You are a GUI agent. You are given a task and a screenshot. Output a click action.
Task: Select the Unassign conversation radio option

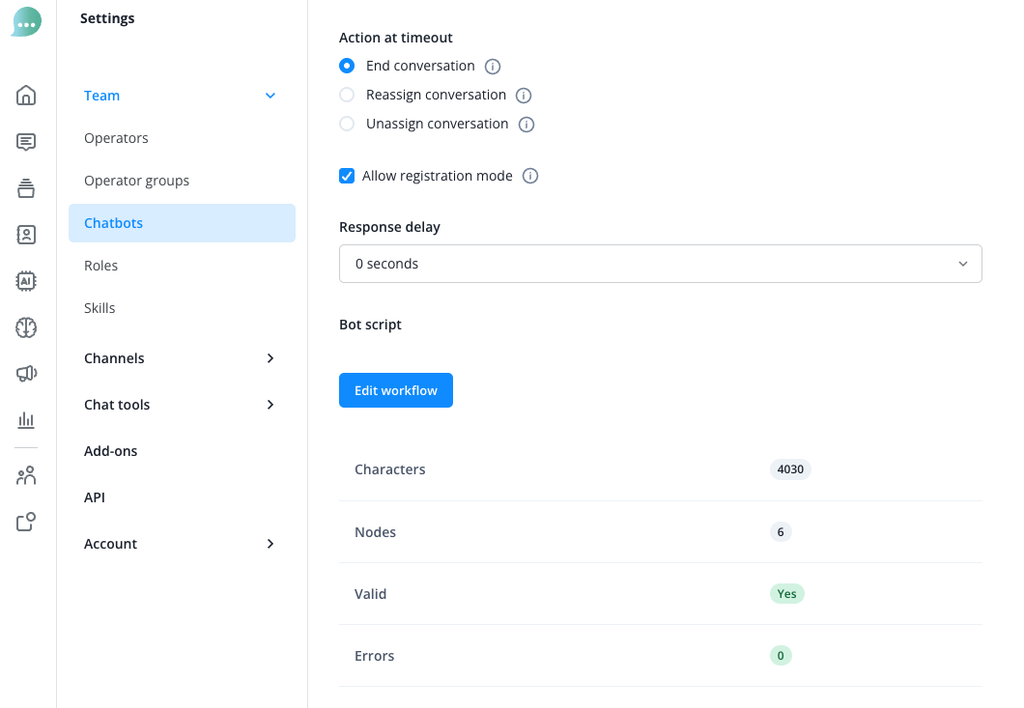[x=347, y=124]
